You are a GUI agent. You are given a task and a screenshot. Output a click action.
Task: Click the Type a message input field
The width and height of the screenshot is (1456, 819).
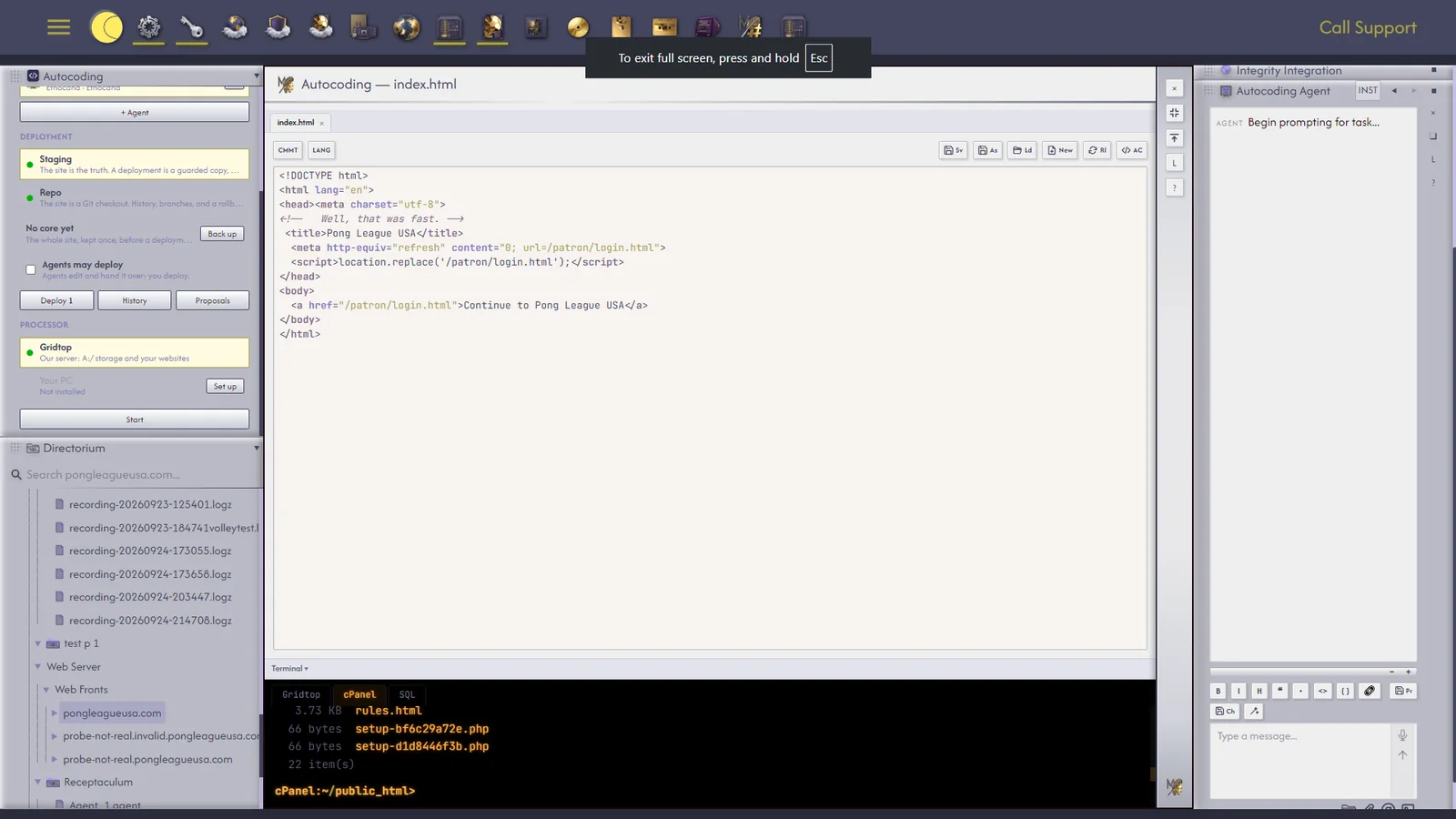1299,760
